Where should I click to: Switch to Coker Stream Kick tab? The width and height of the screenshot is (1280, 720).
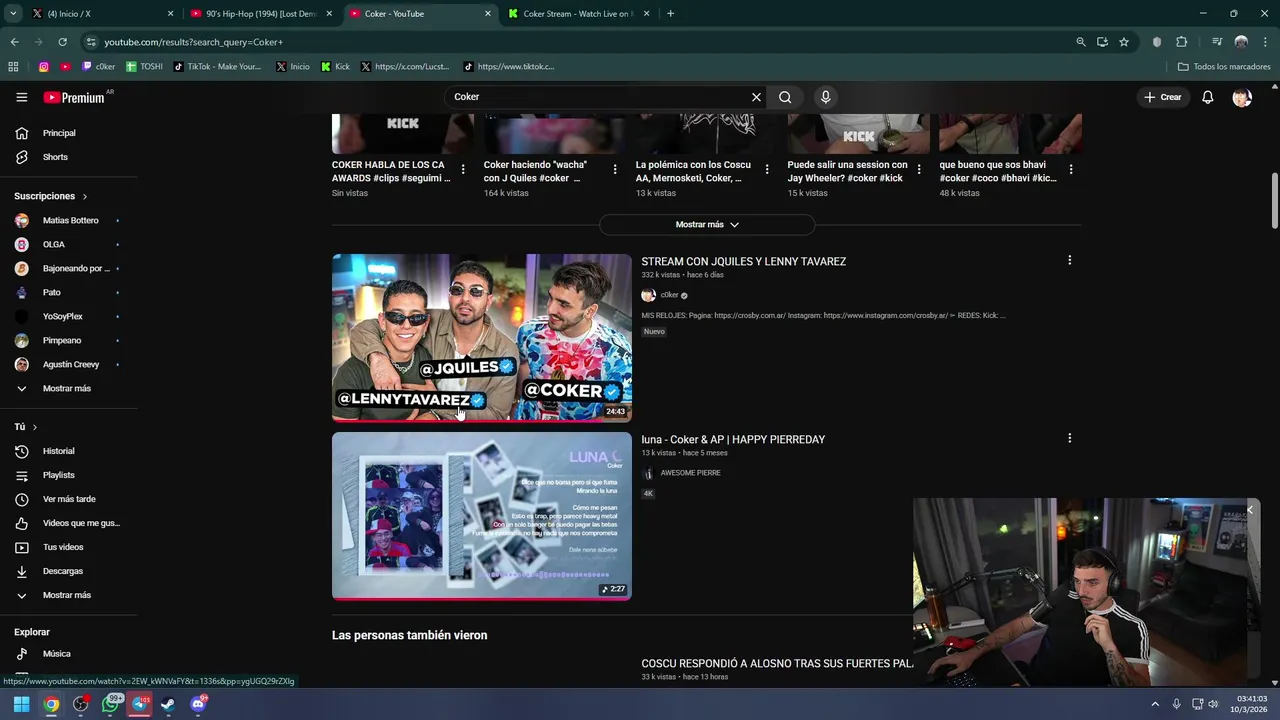click(x=578, y=14)
